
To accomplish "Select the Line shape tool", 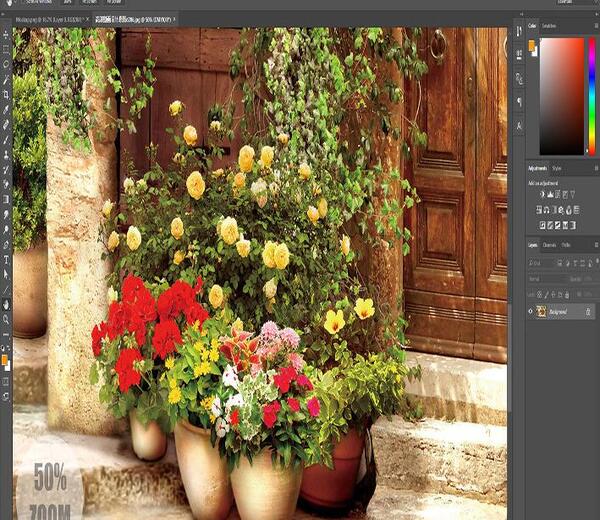I will [6, 290].
